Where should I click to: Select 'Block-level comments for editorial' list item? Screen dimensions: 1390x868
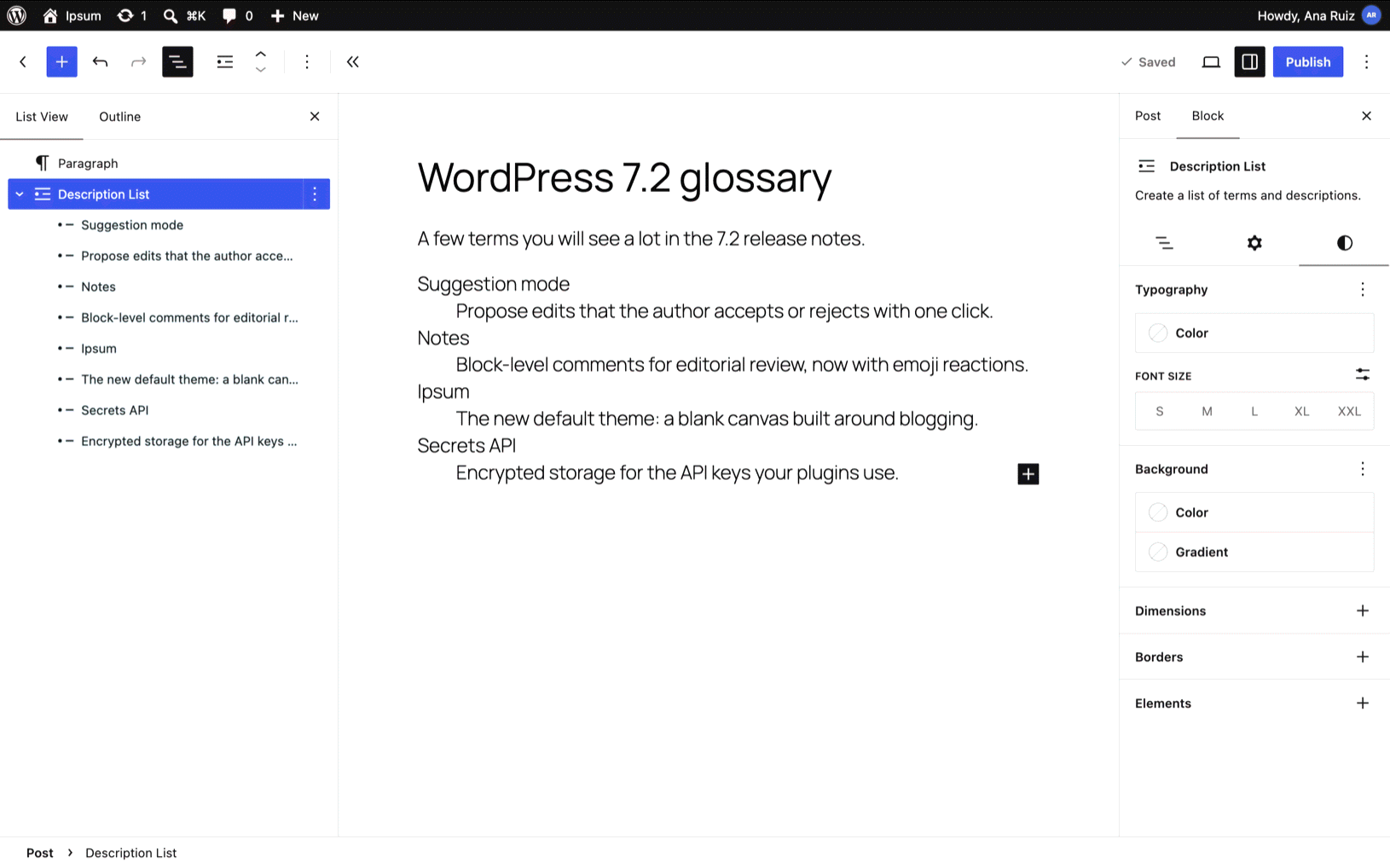pos(169,317)
